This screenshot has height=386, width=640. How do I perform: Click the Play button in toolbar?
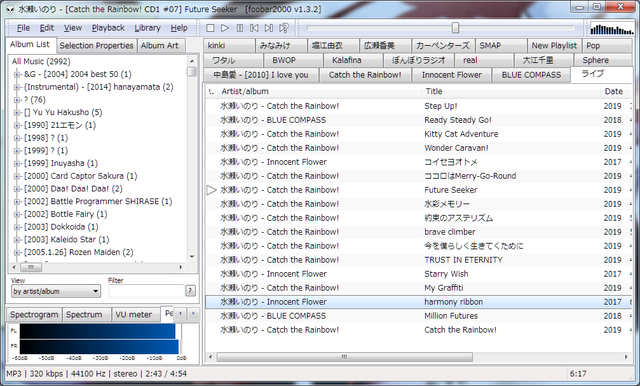point(224,28)
